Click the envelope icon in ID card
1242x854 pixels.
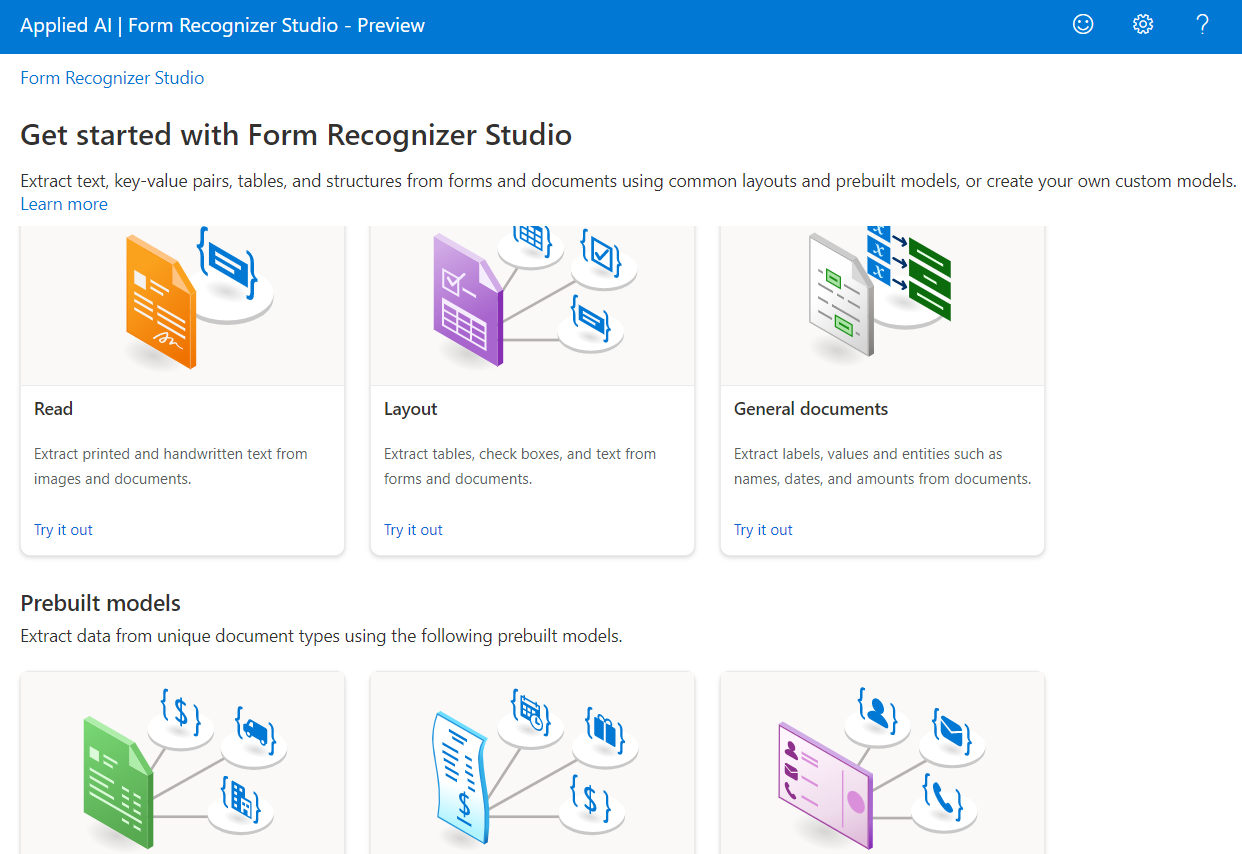951,729
